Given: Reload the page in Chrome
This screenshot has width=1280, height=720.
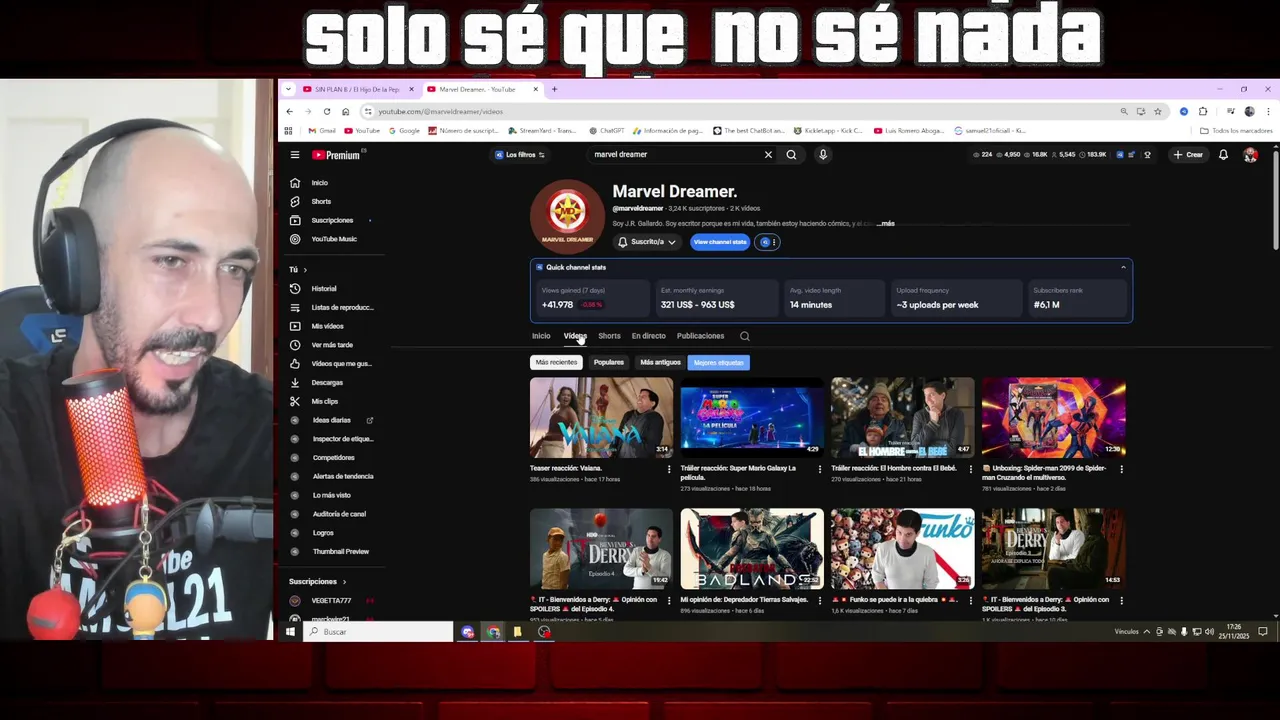Looking at the screenshot, I should (326, 111).
